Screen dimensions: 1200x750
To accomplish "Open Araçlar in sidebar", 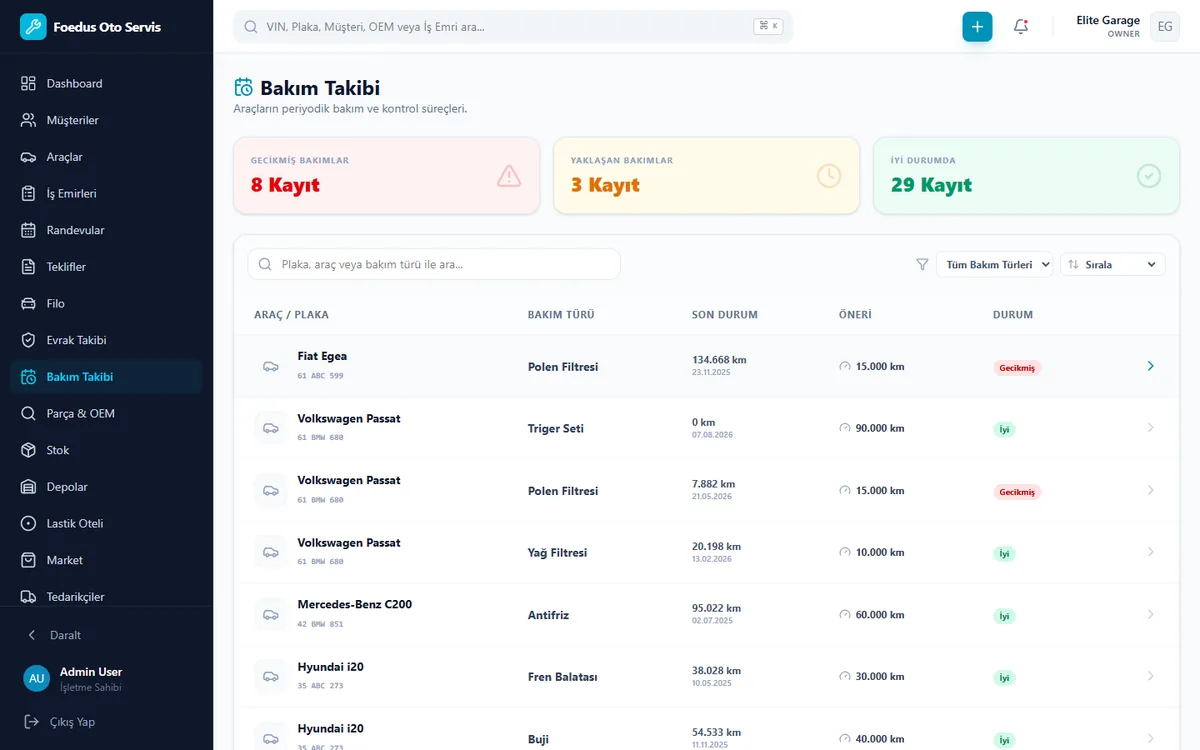I will (106, 157).
